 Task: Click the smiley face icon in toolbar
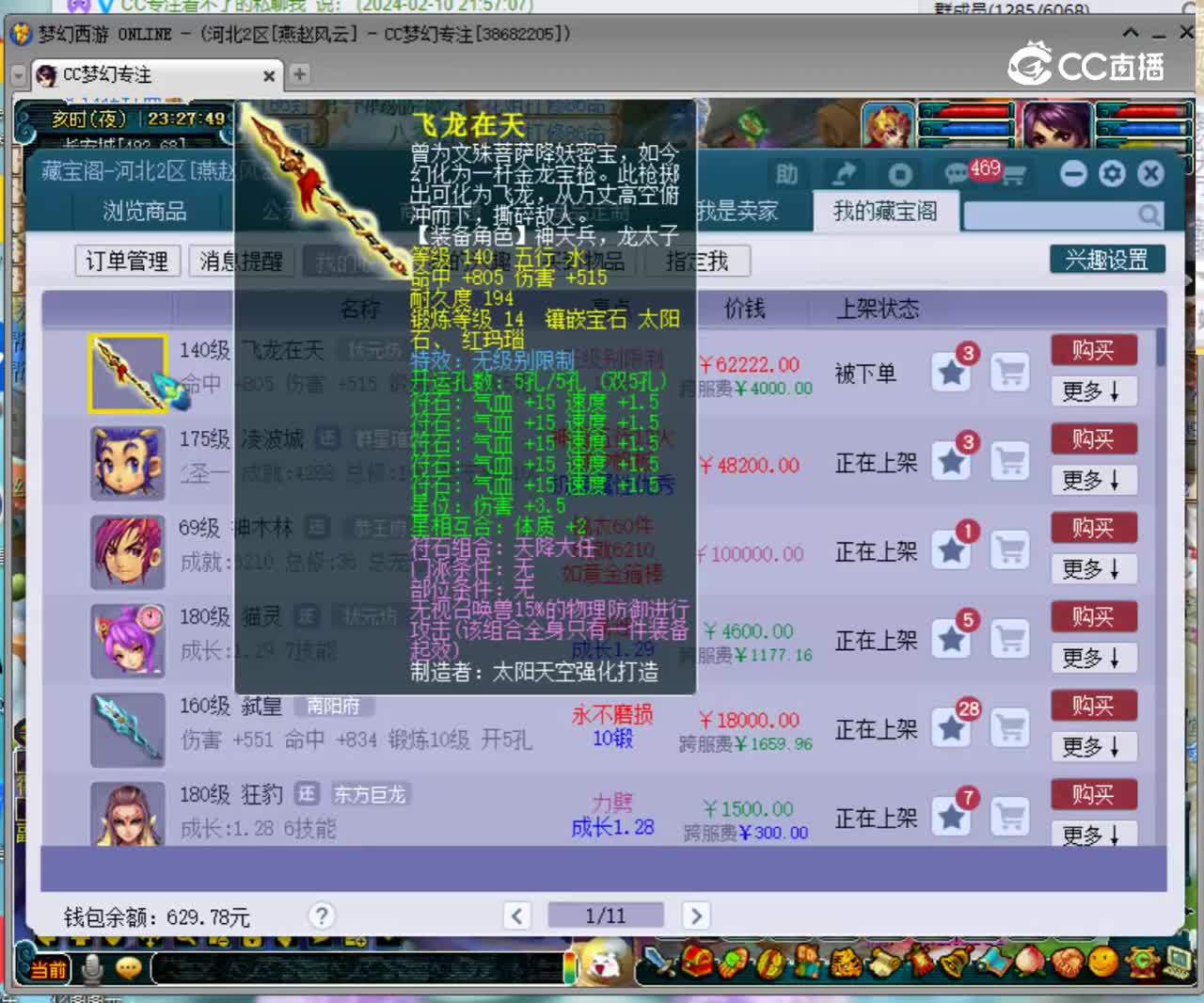point(1102,962)
